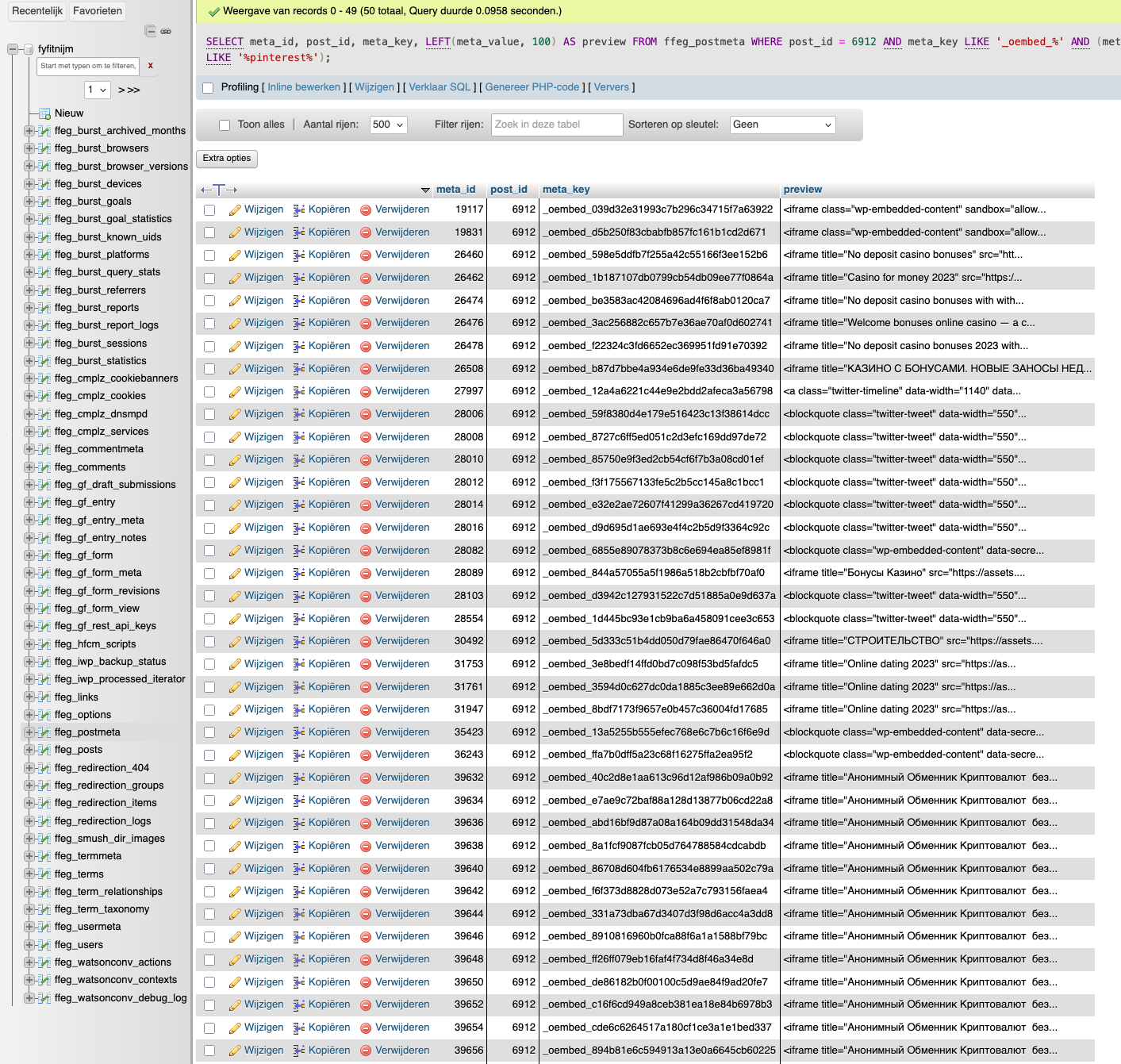Click the link icon in navigation panel
Image resolution: width=1121 pixels, height=1064 pixels.
166,31
